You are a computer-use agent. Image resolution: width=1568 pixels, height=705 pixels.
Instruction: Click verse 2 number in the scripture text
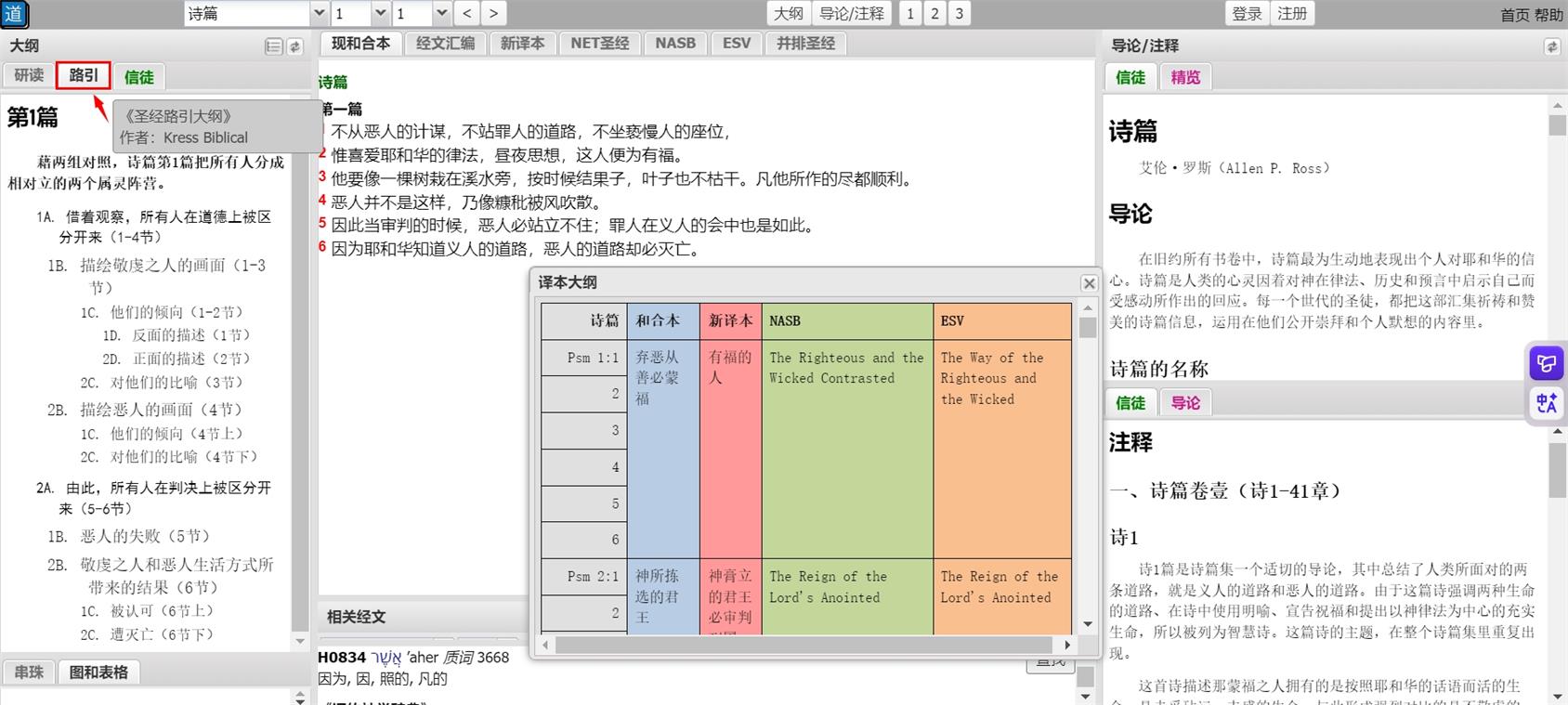point(322,154)
